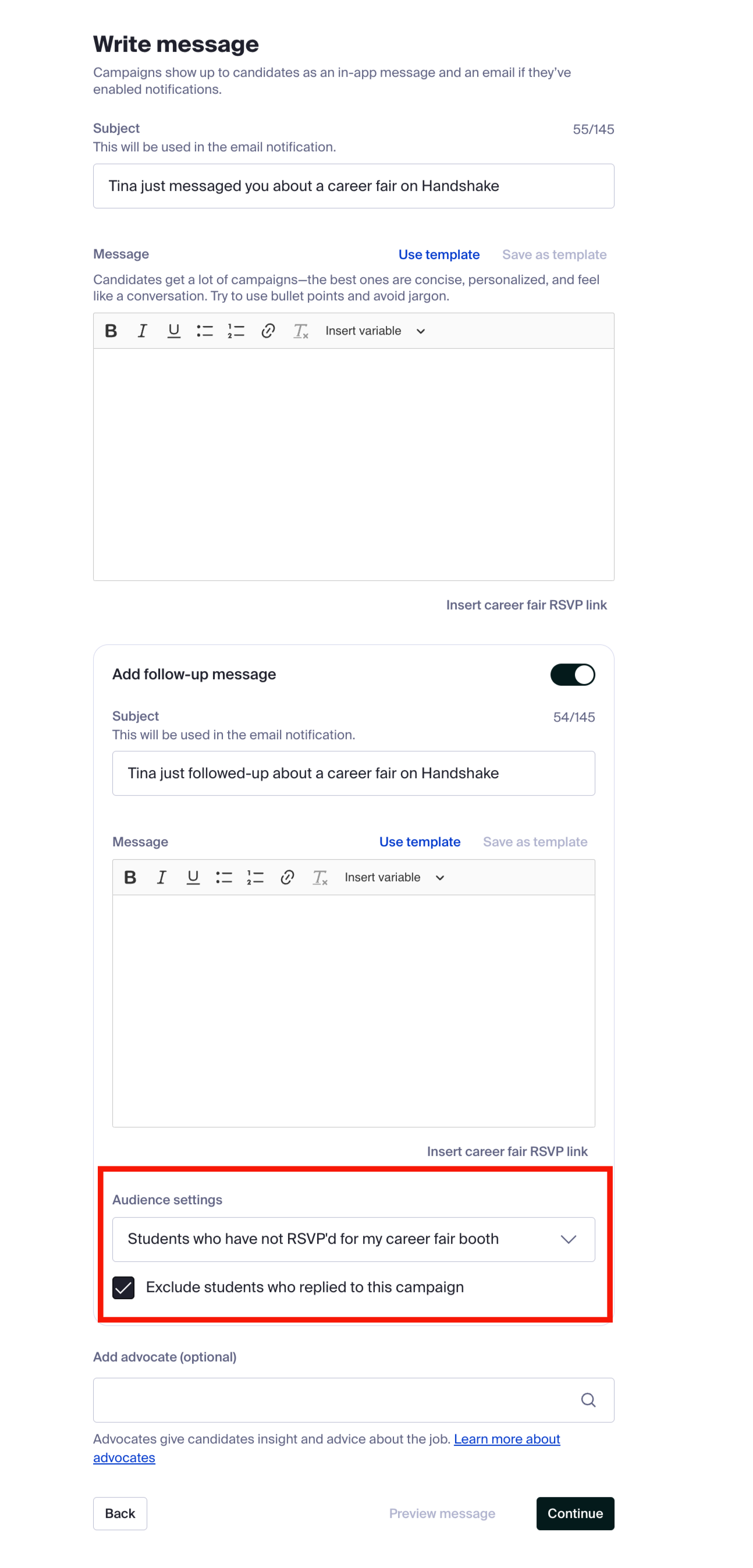Click Use template for the main message
The height and width of the screenshot is (1568, 753).
tap(439, 254)
